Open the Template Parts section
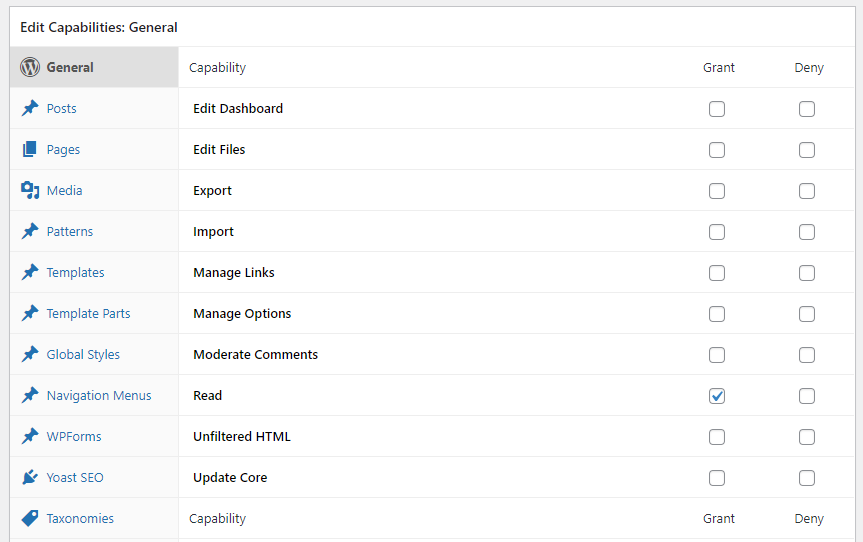 88,313
